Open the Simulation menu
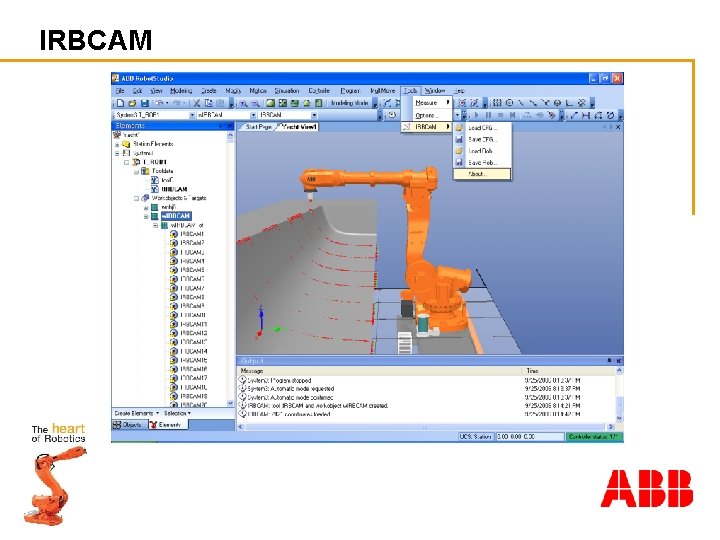Viewport: 720px width, 540px height. (x=287, y=91)
